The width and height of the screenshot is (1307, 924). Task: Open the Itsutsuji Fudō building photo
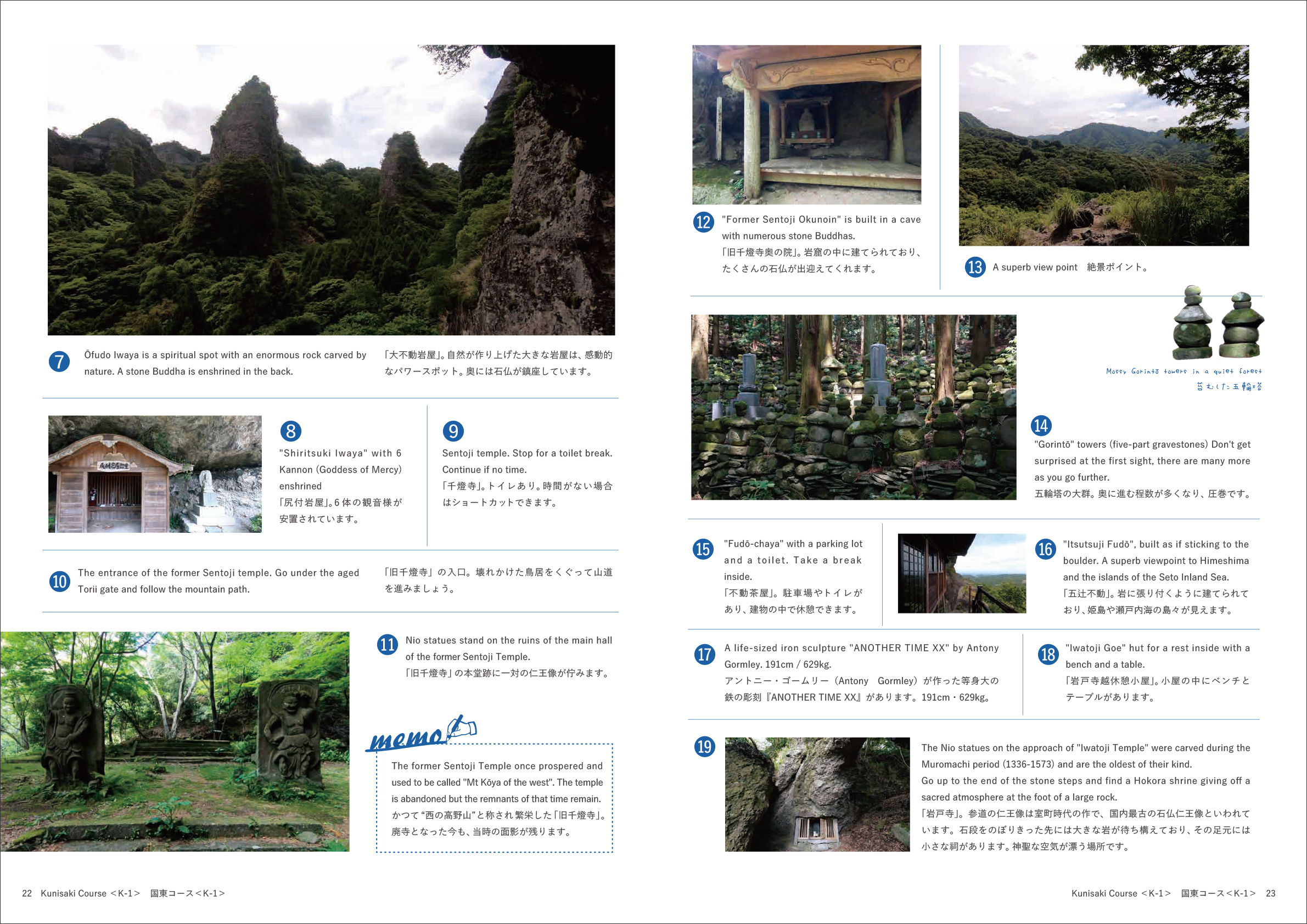tap(962, 573)
